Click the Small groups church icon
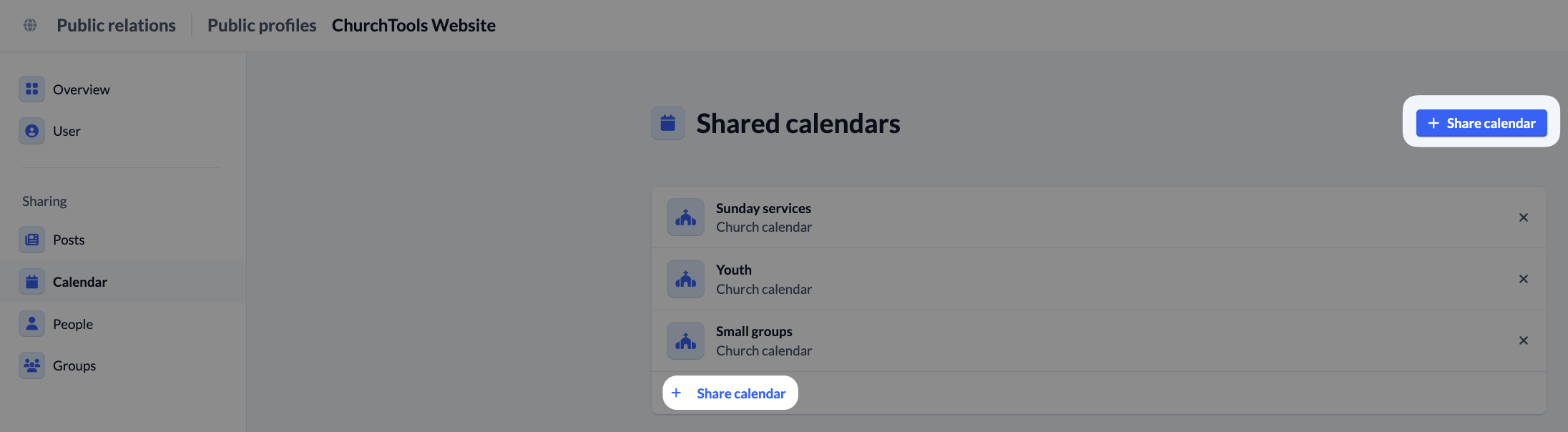The image size is (1568, 432). pyautogui.click(x=685, y=340)
